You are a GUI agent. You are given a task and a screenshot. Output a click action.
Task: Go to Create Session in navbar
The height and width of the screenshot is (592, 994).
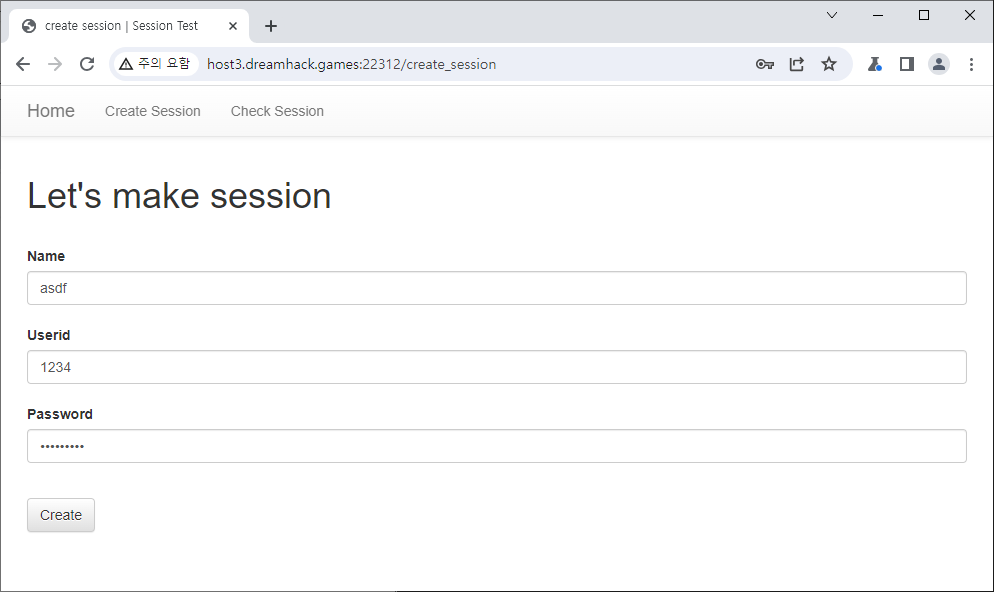coord(153,111)
